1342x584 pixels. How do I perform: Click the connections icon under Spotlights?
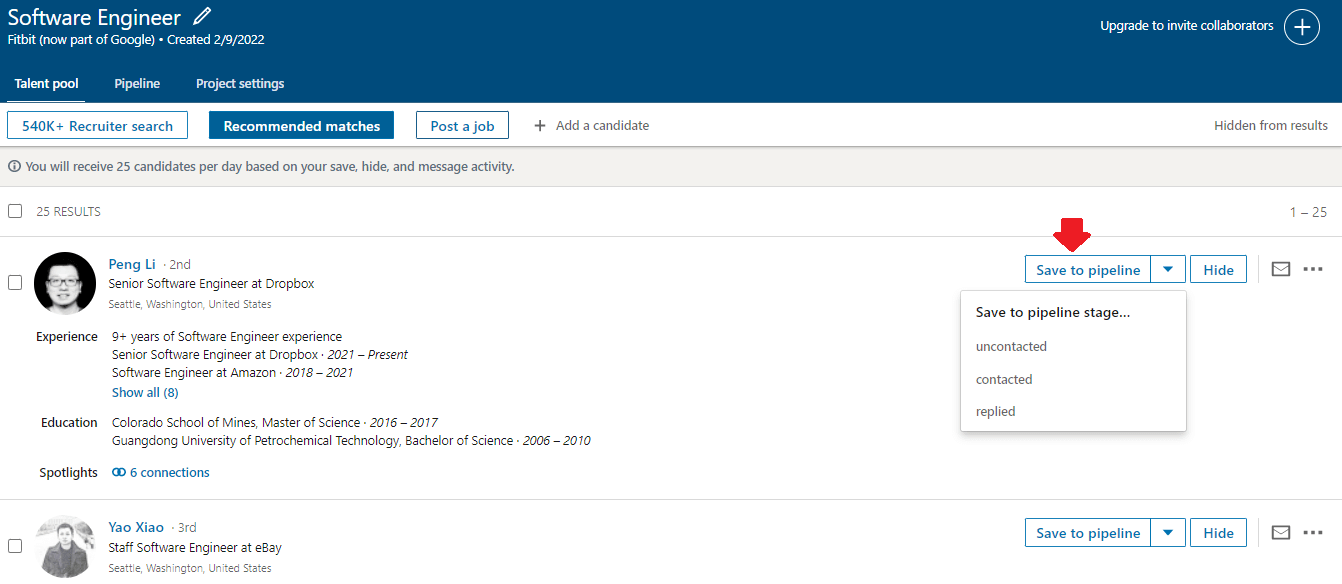(119, 473)
